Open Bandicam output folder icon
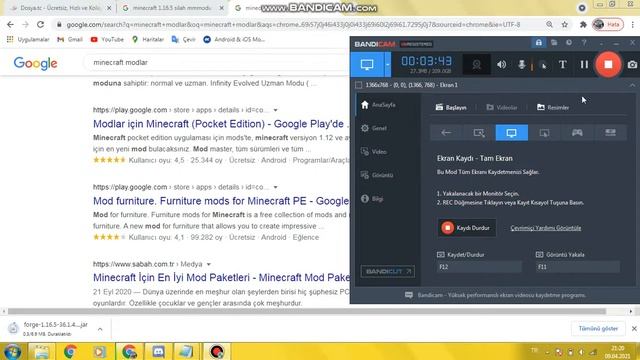640x360 pixels. (554, 43)
